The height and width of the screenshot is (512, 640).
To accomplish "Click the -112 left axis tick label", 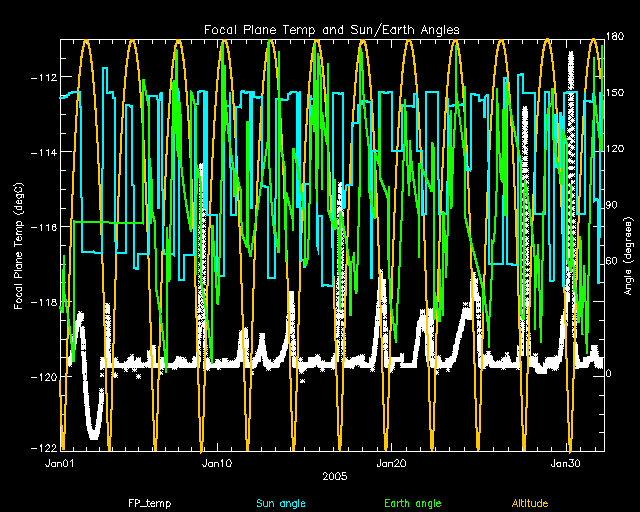I will [42, 77].
